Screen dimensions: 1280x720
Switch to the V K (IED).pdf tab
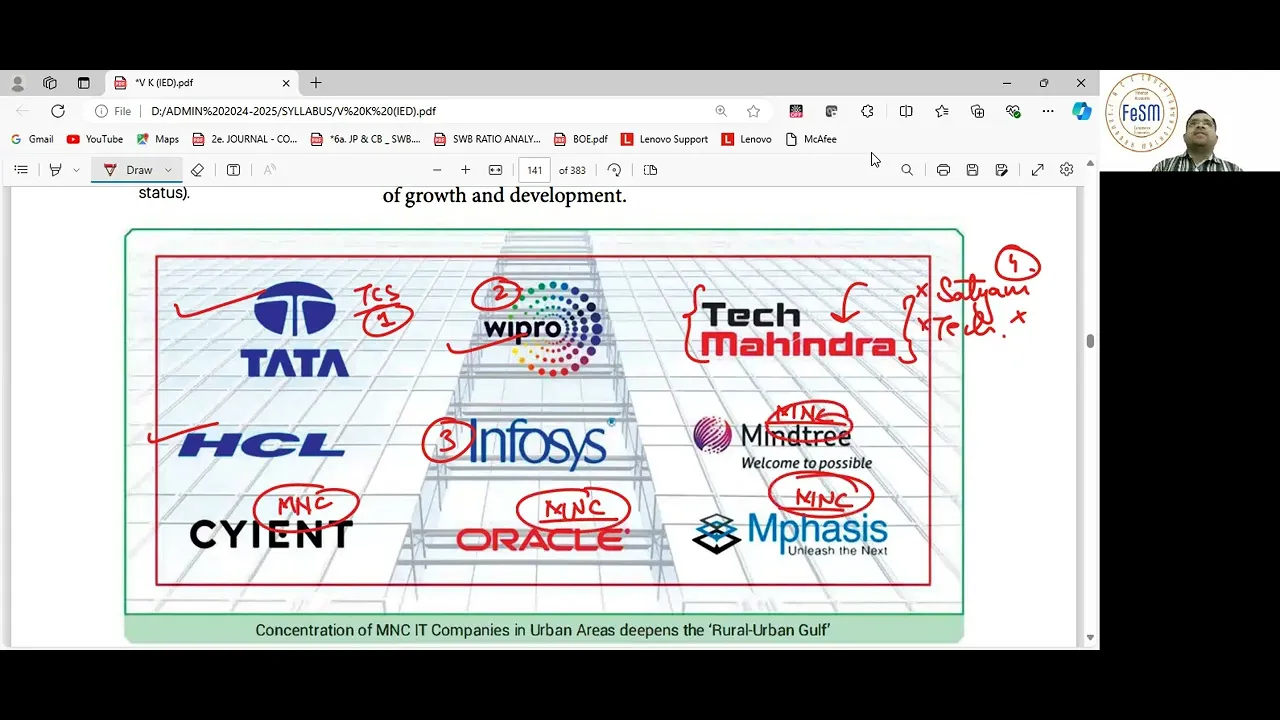point(200,83)
